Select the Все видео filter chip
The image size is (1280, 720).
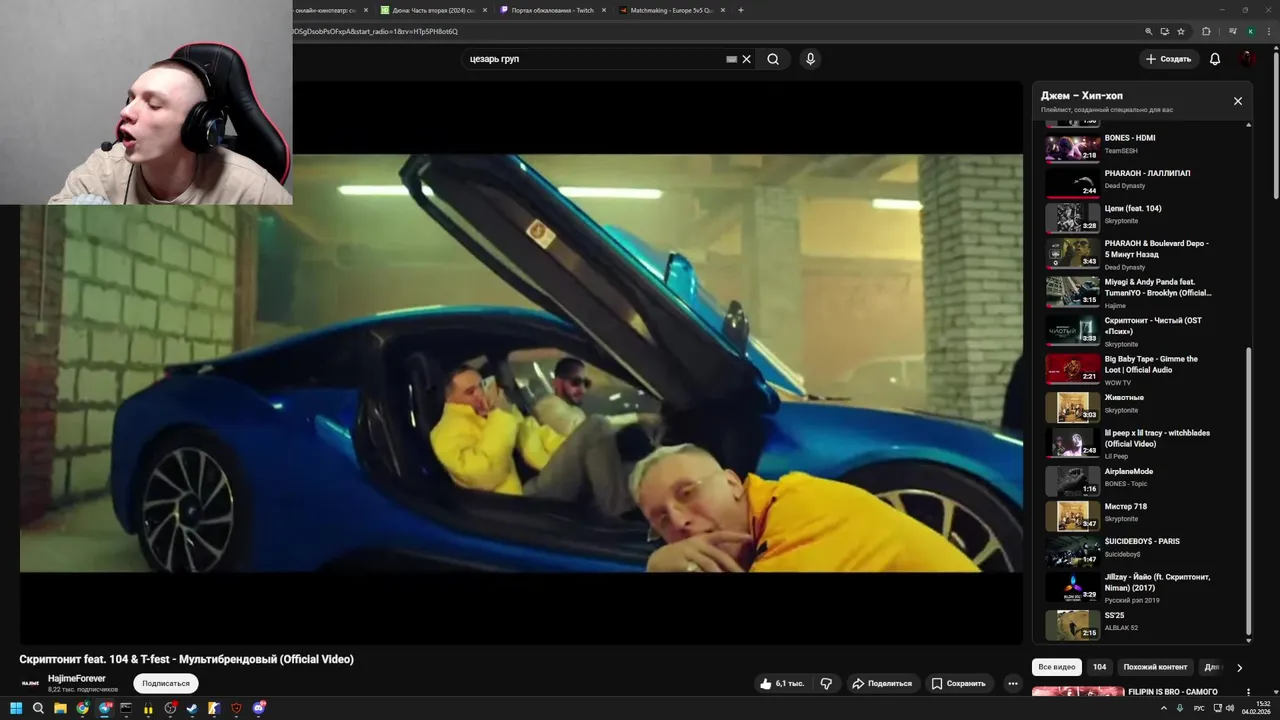click(x=1057, y=667)
